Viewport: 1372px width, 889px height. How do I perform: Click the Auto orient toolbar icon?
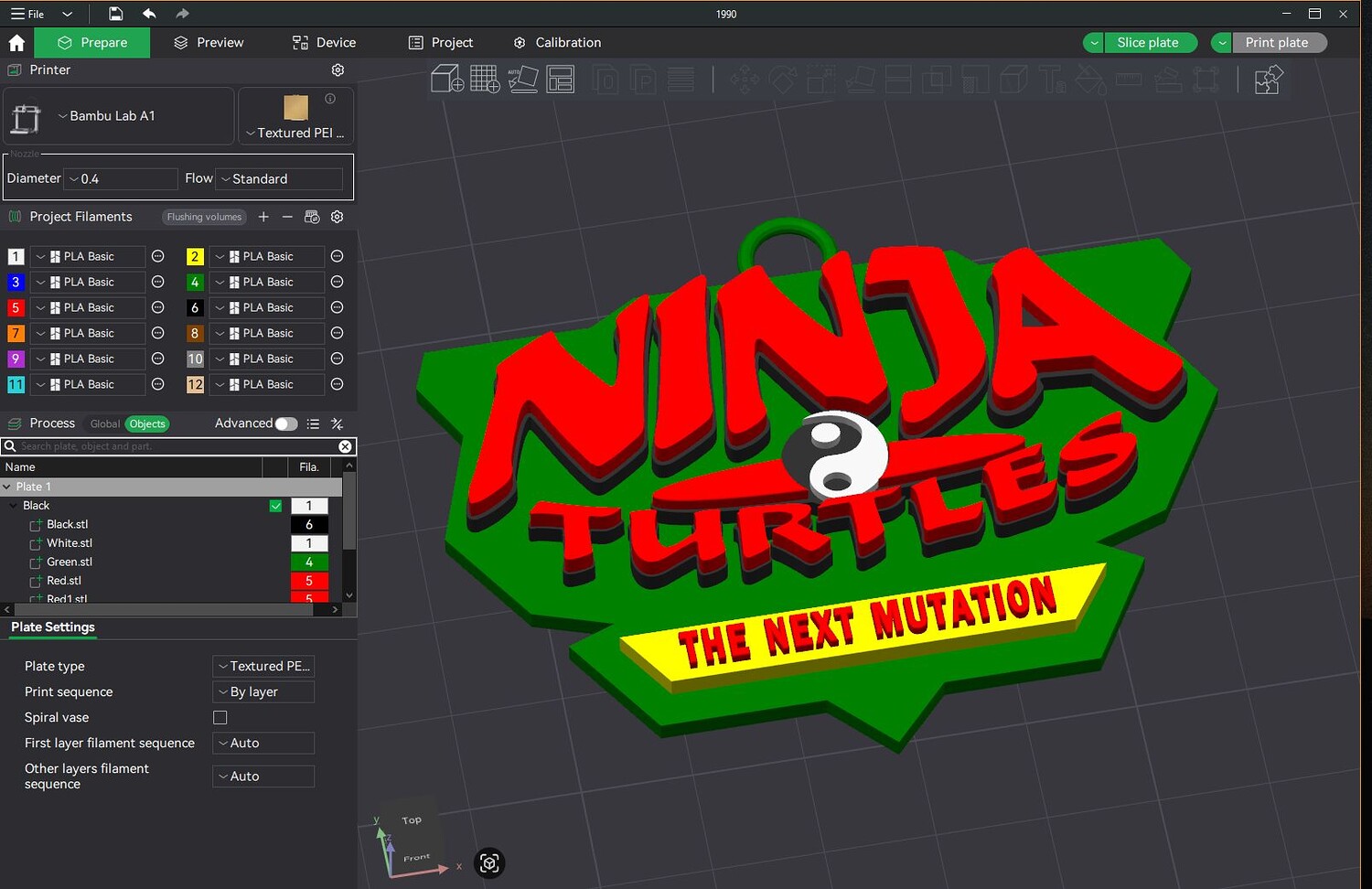click(523, 80)
